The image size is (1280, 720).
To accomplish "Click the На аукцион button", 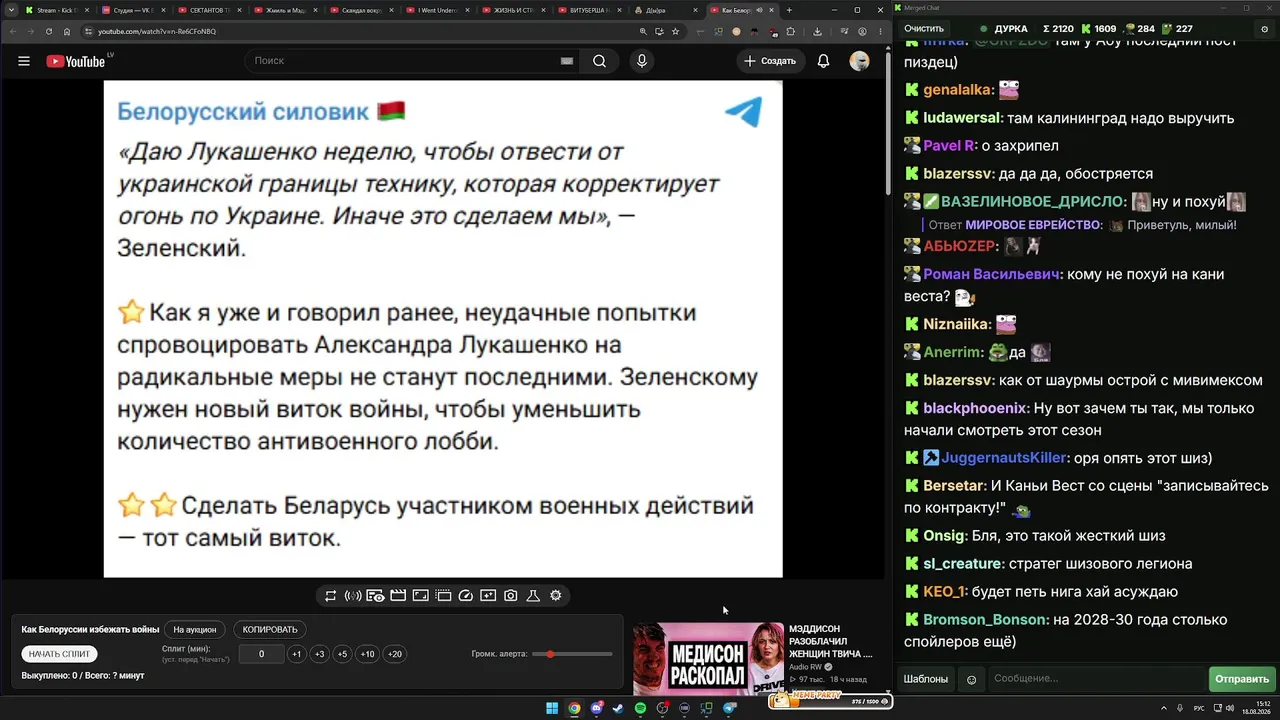I will point(194,630).
